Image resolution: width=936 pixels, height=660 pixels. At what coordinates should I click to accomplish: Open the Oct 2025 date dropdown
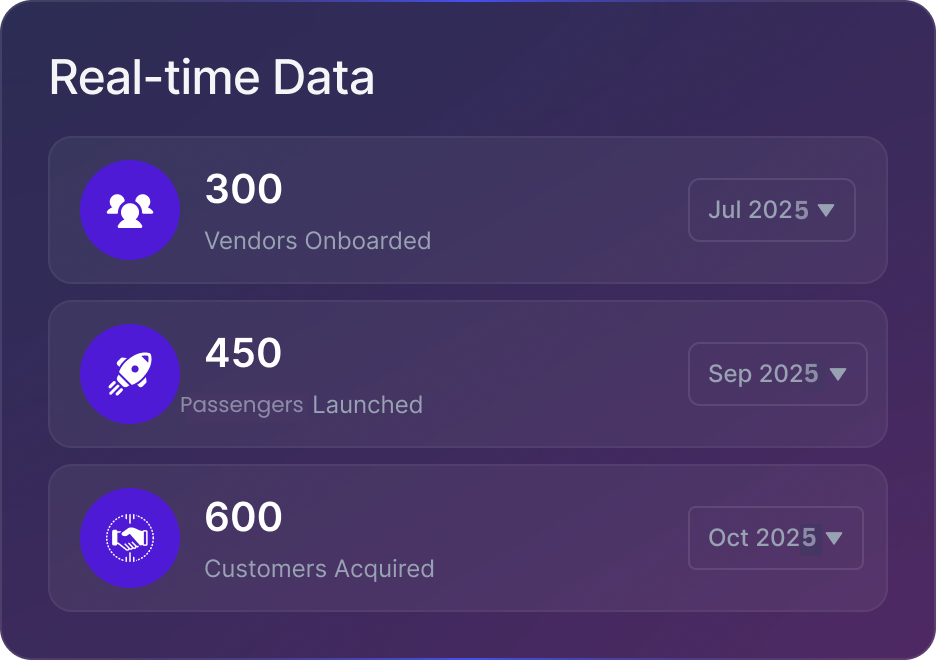click(x=775, y=538)
